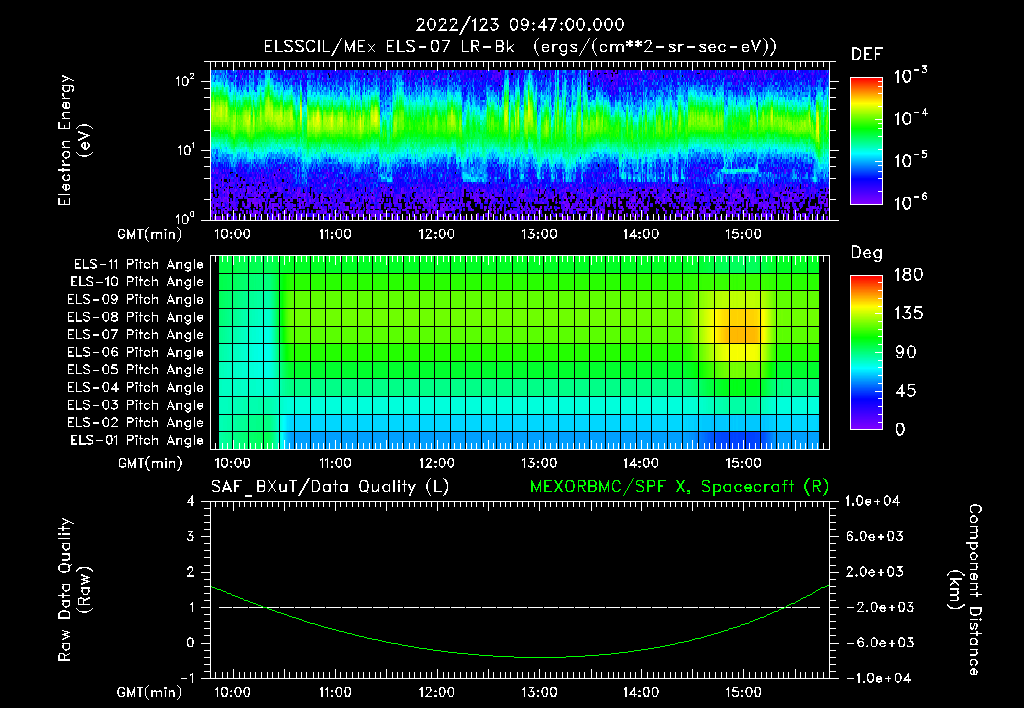
Task: Click the 45 degree scale value
Action: point(904,391)
